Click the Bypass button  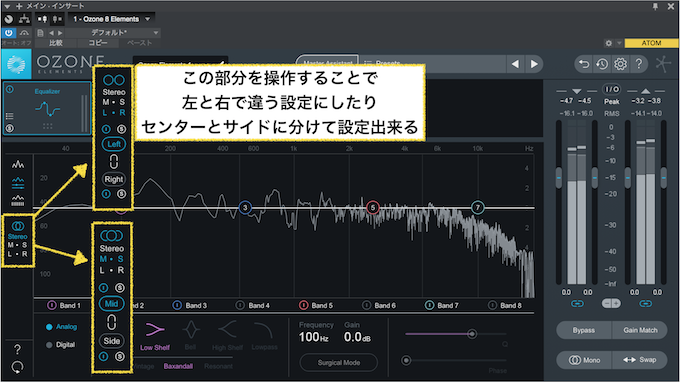(584, 330)
